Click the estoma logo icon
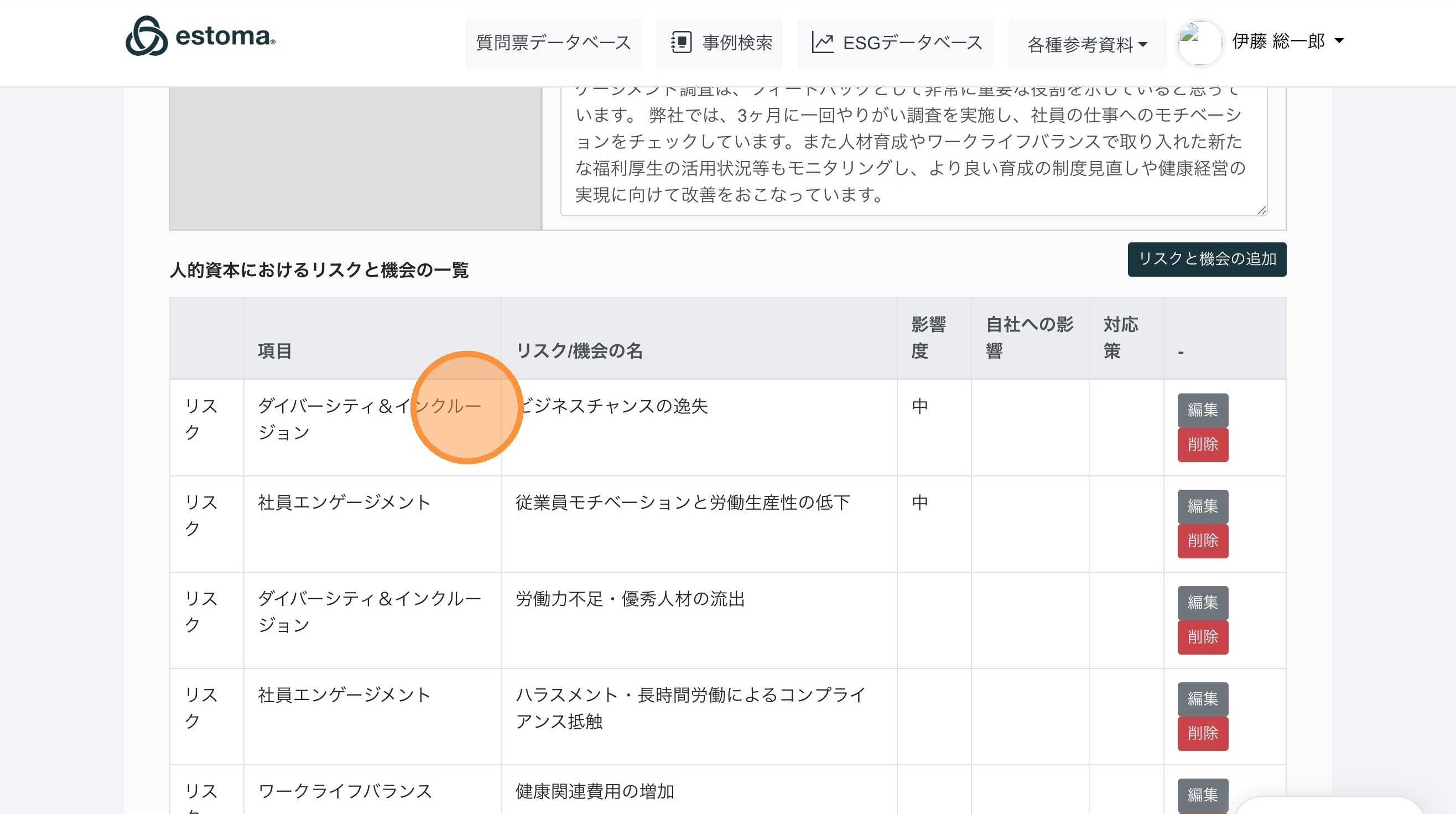 click(x=147, y=36)
